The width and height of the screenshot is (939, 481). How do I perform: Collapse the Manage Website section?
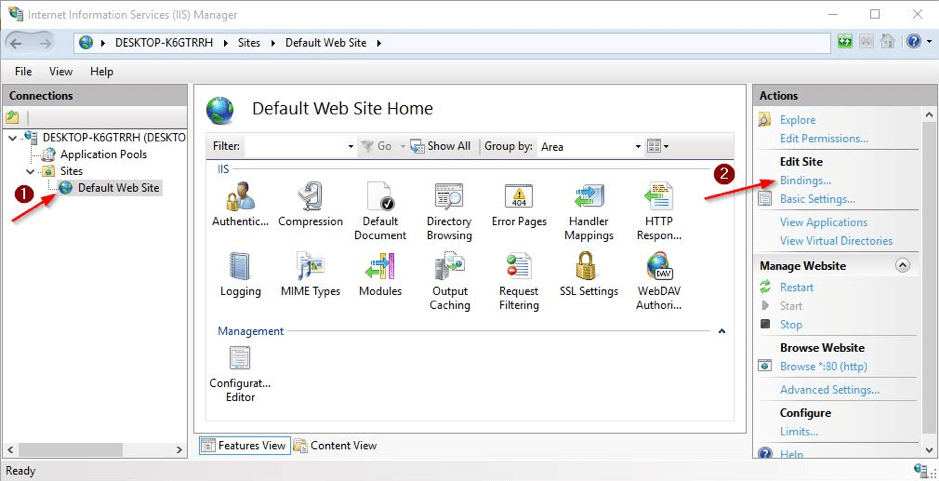pyautogui.click(x=902, y=265)
